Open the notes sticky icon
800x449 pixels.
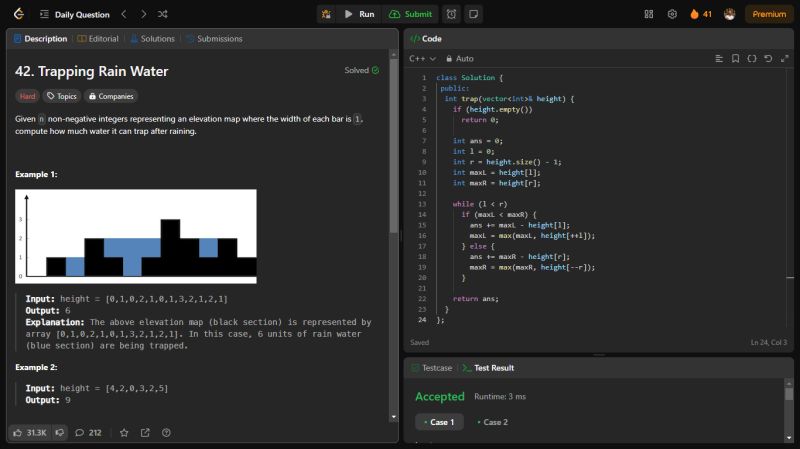[473, 14]
